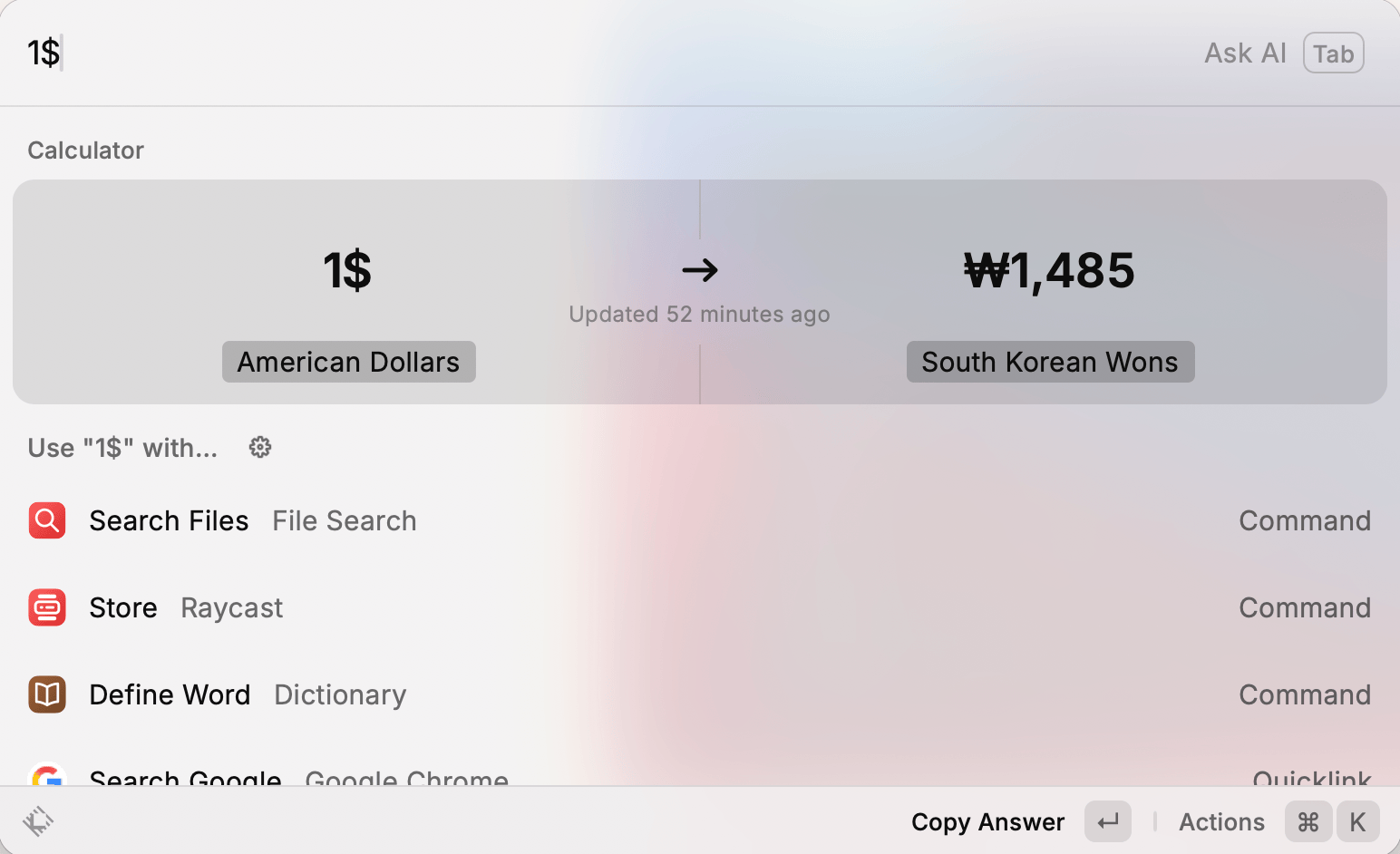Click the arrow between the two currencies
This screenshot has width=1400, height=854.
coord(699,270)
